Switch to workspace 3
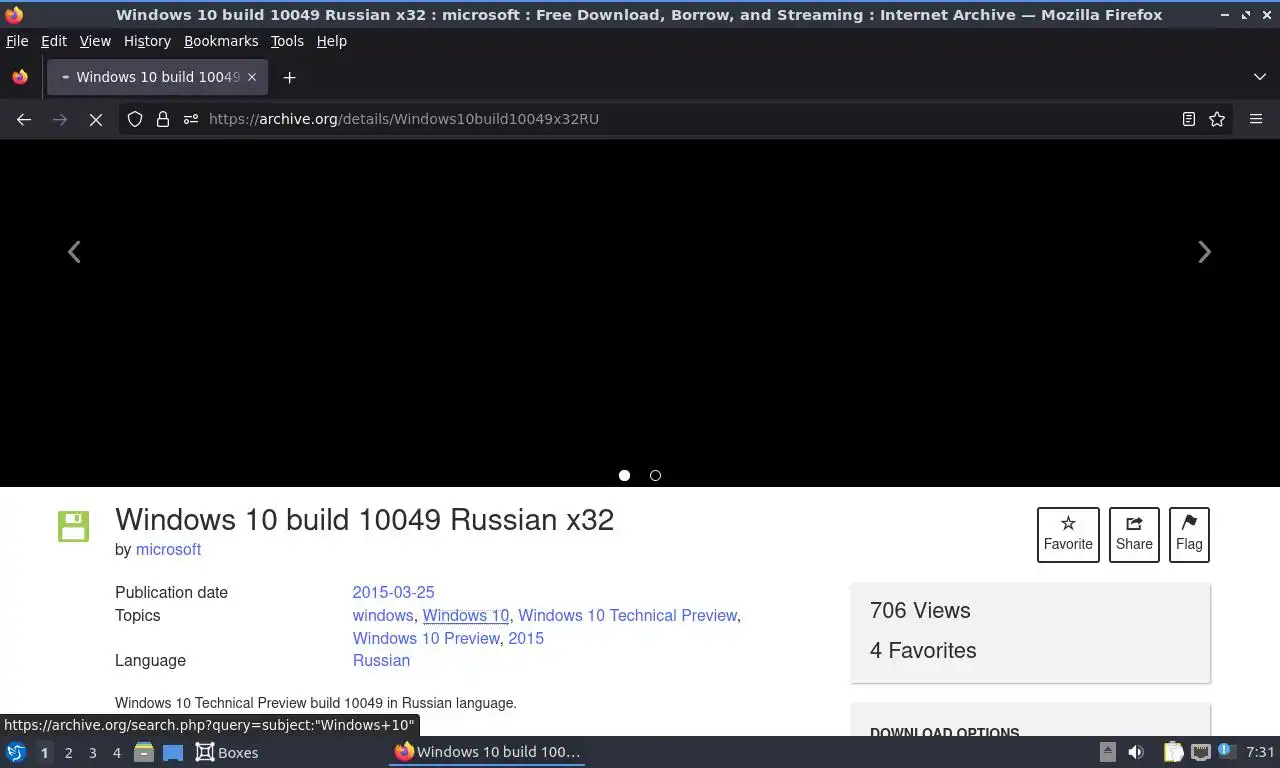 click(x=92, y=753)
